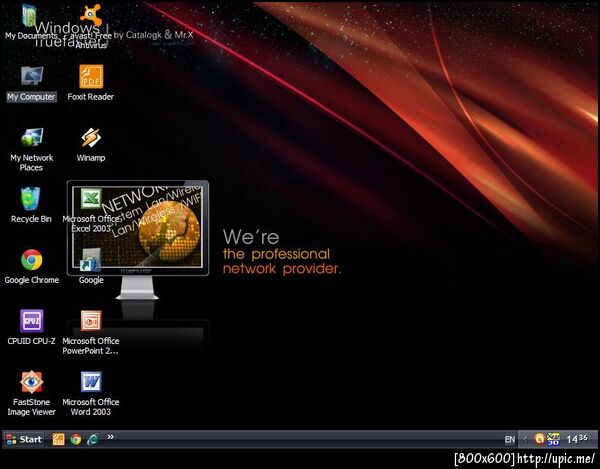Image resolution: width=600 pixels, height=469 pixels.
Task: Launch Chrome from Quick Launch bar
Action: pyautogui.click(x=76, y=439)
